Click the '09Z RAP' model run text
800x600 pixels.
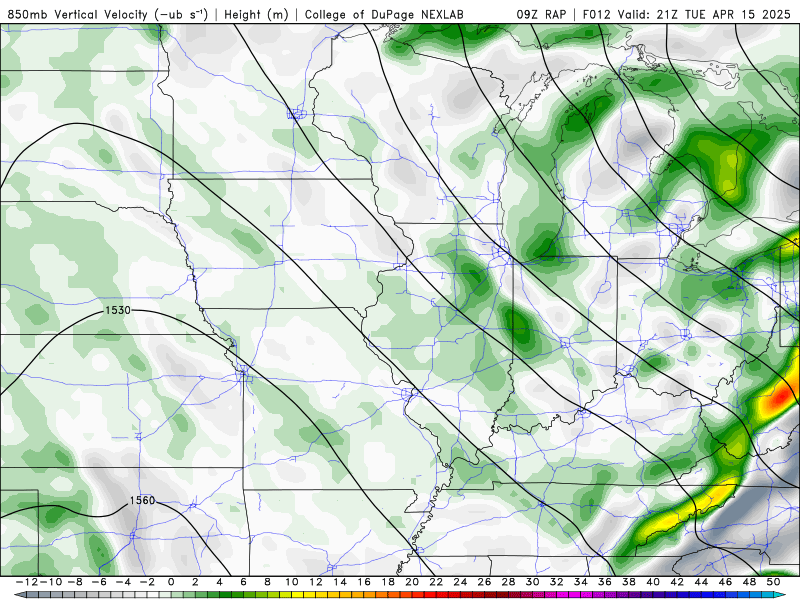(541, 14)
